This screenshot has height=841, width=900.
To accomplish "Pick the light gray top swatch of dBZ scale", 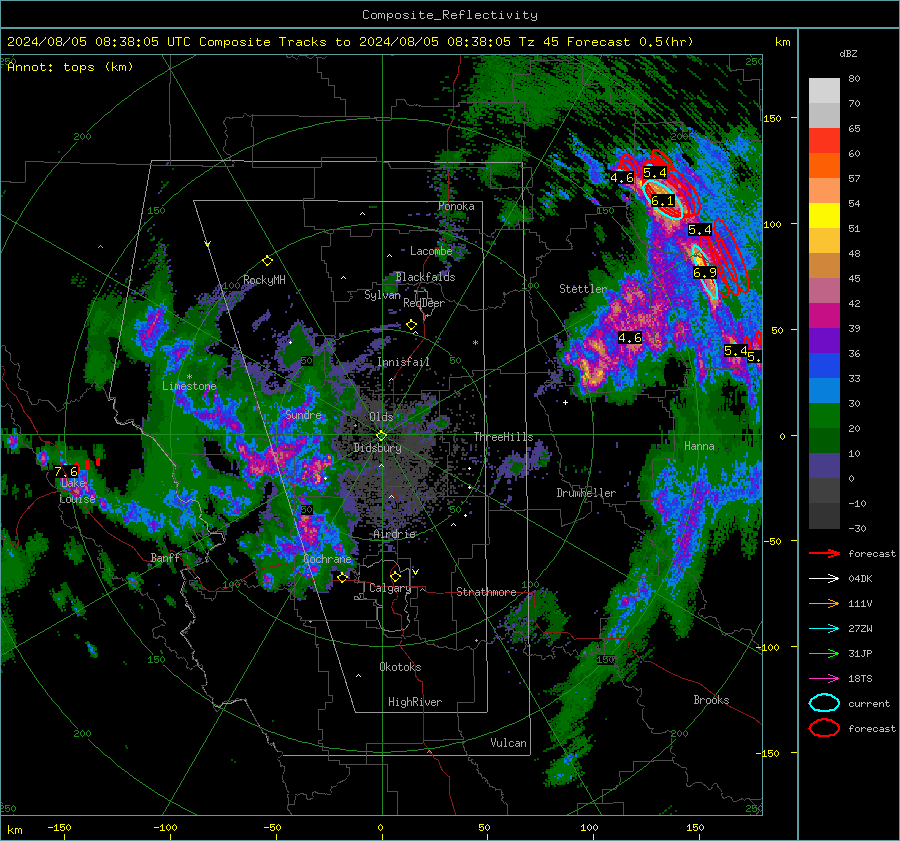I will click(x=824, y=90).
